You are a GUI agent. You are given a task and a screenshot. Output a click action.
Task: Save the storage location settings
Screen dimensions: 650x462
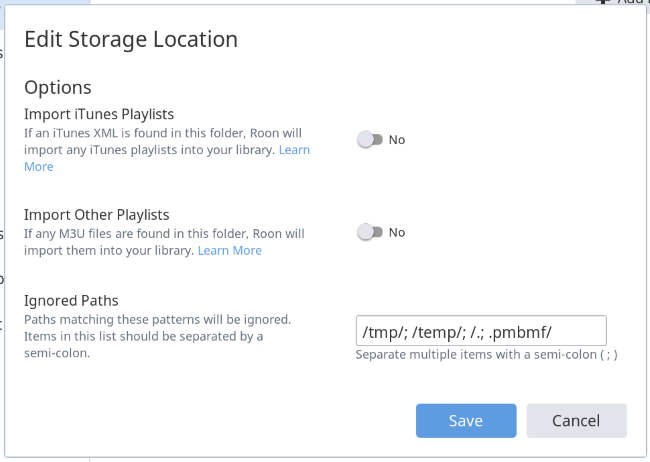[466, 421]
